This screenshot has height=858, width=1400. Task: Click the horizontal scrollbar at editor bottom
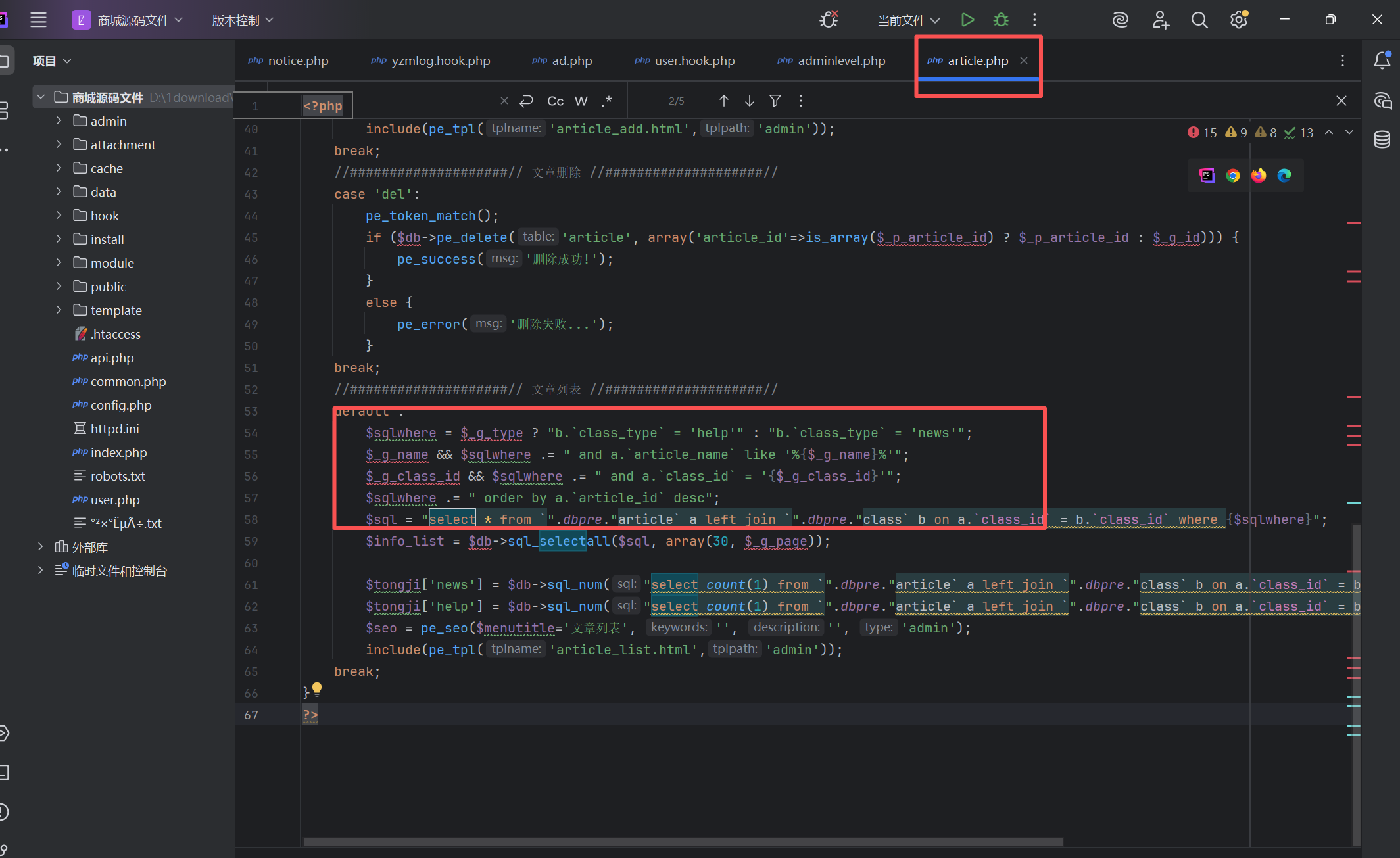tap(683, 842)
